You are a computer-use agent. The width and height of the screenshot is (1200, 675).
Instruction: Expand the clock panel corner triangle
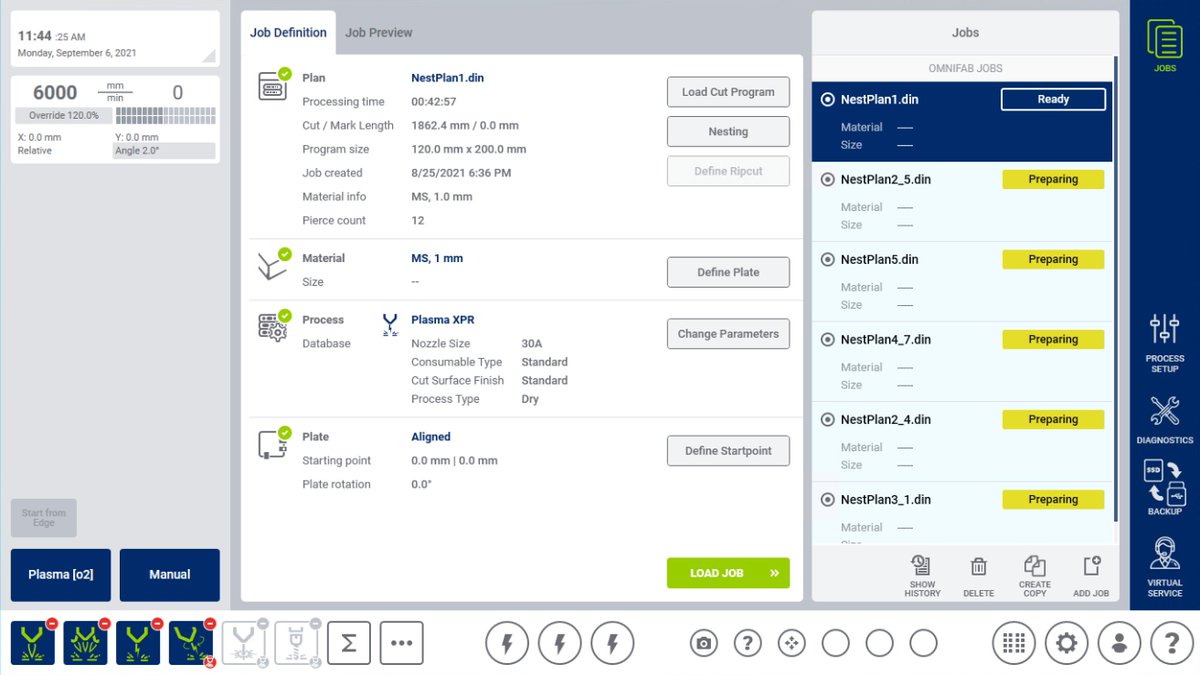pos(209,56)
